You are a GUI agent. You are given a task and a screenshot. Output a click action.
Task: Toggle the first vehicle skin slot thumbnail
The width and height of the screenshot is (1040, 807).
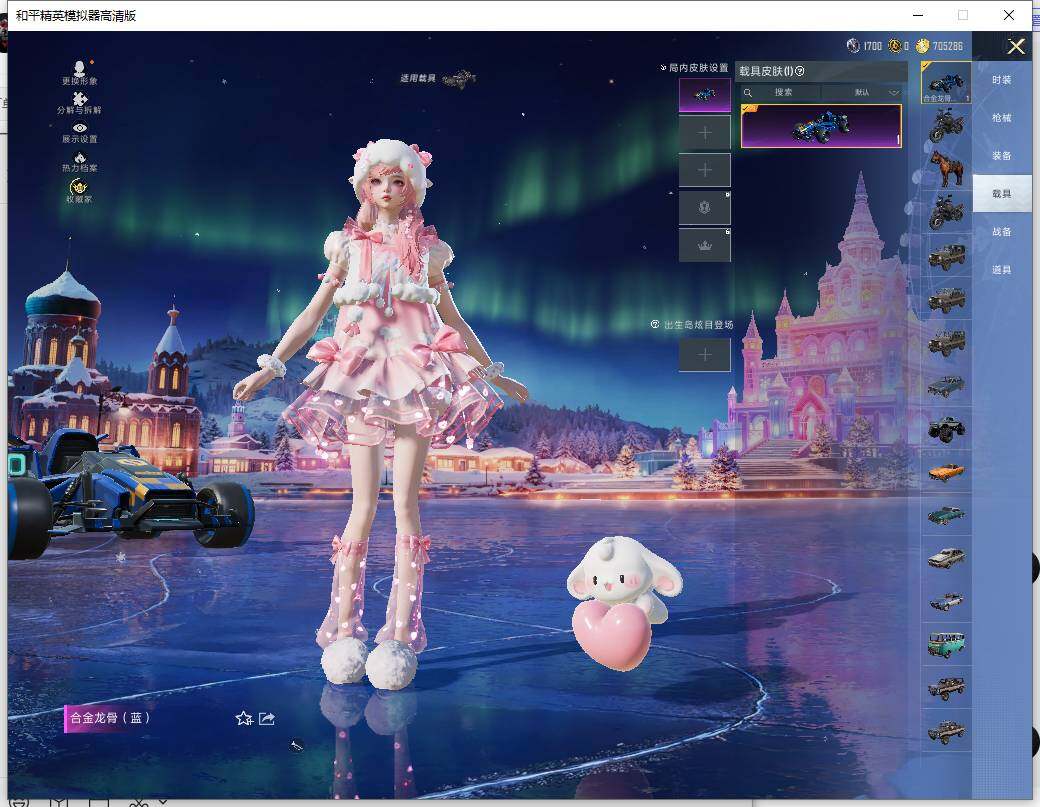(x=704, y=93)
